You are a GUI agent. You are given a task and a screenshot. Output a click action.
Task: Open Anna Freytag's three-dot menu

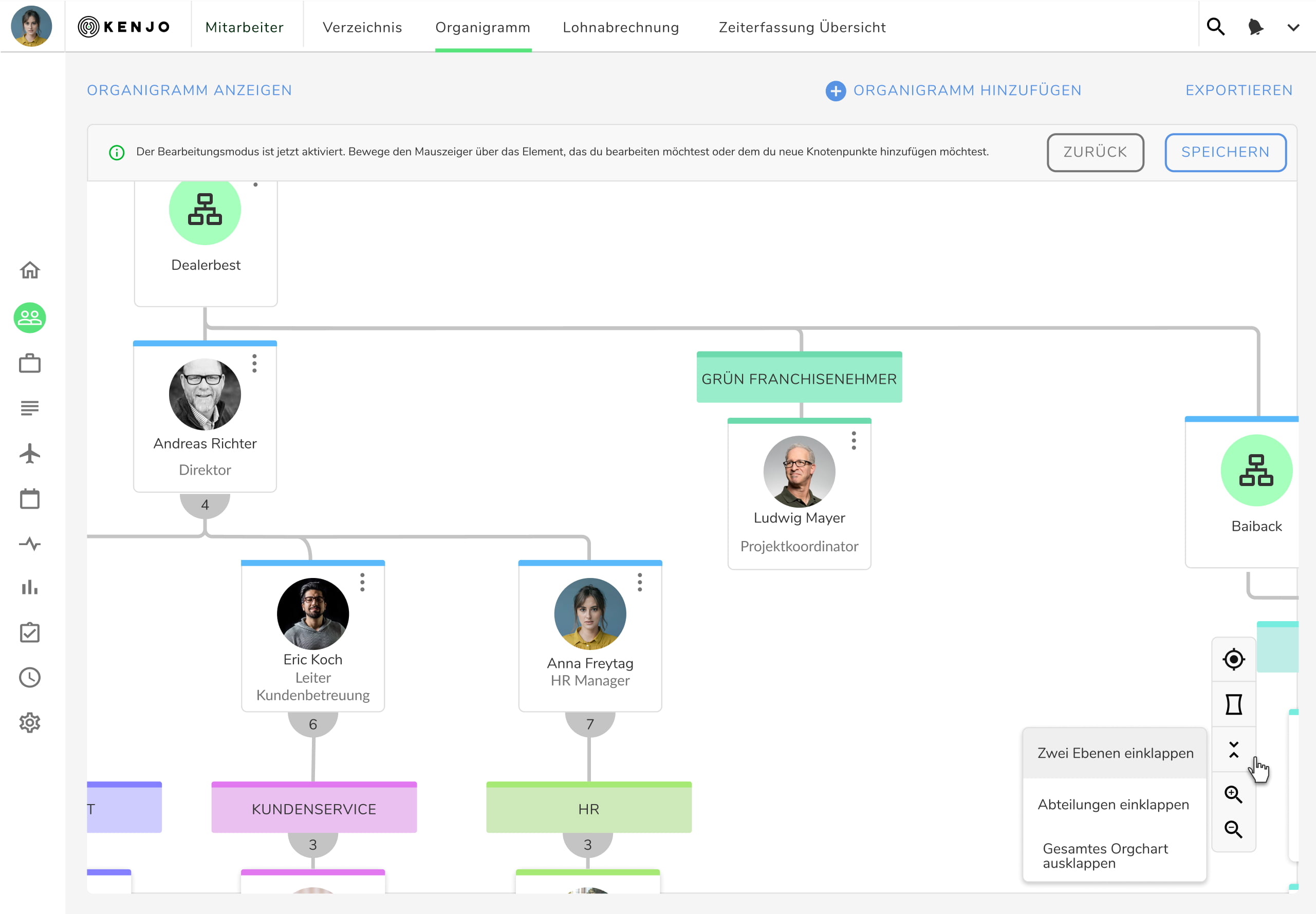(x=640, y=583)
